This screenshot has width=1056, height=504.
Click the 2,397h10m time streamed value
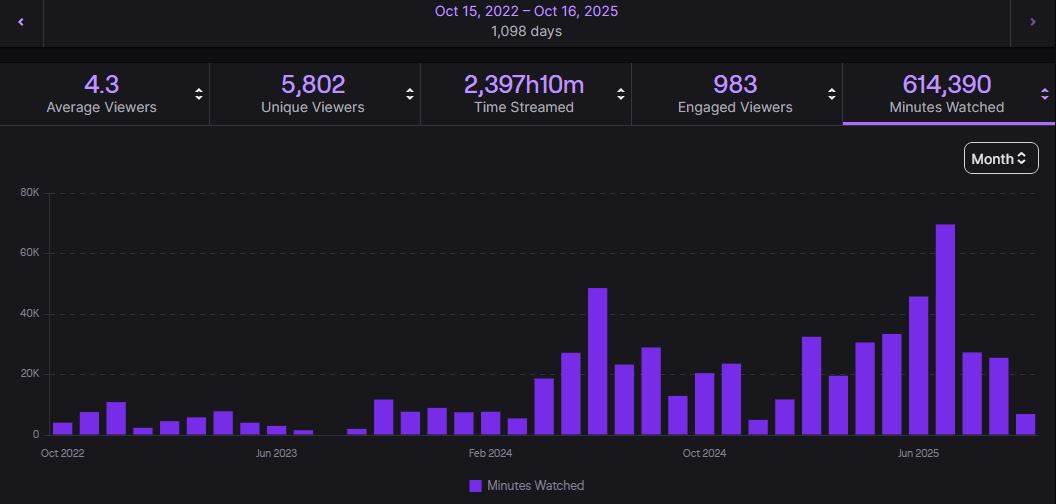click(x=524, y=85)
